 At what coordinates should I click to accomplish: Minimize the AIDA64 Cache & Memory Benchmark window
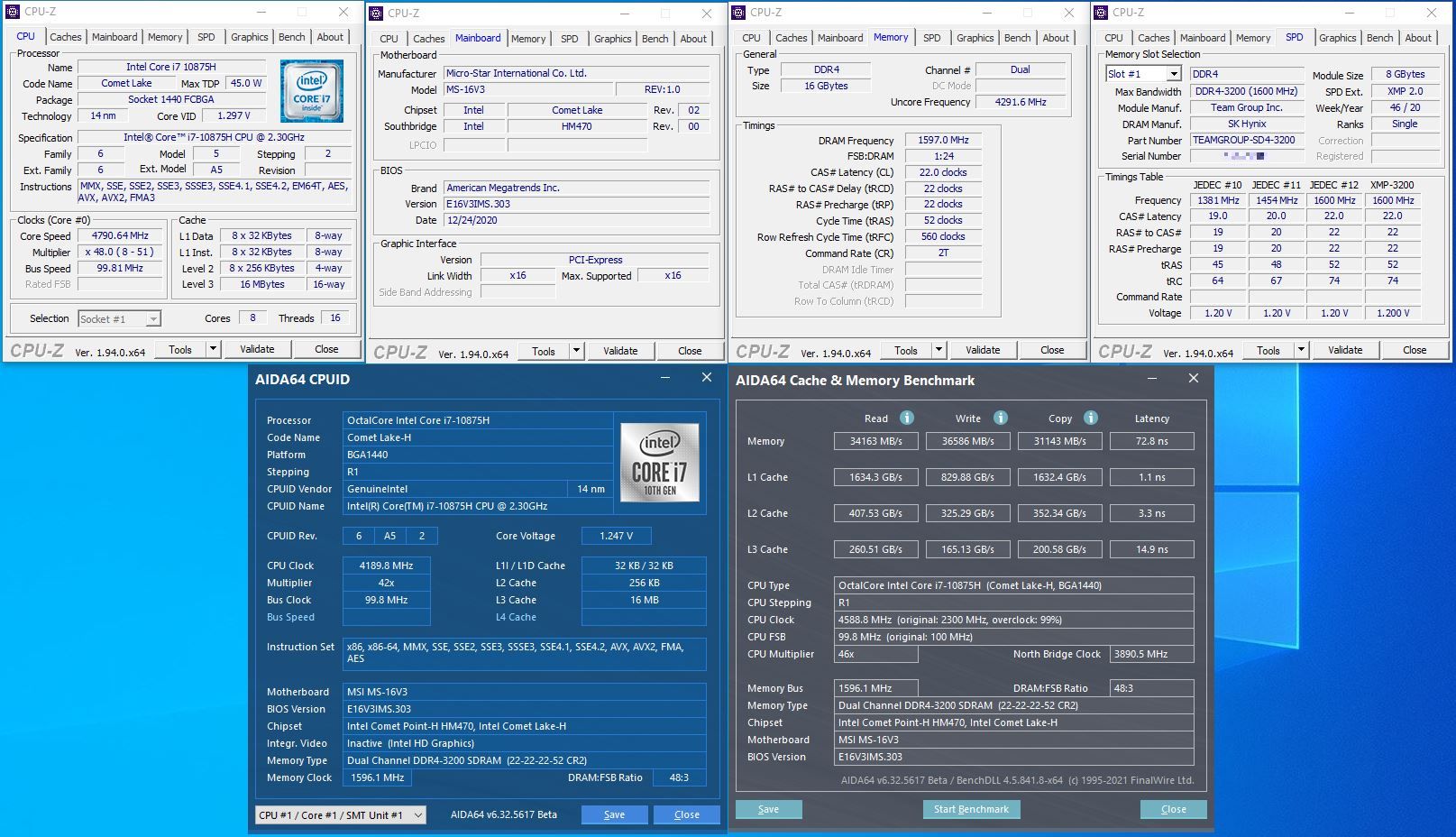(1151, 379)
